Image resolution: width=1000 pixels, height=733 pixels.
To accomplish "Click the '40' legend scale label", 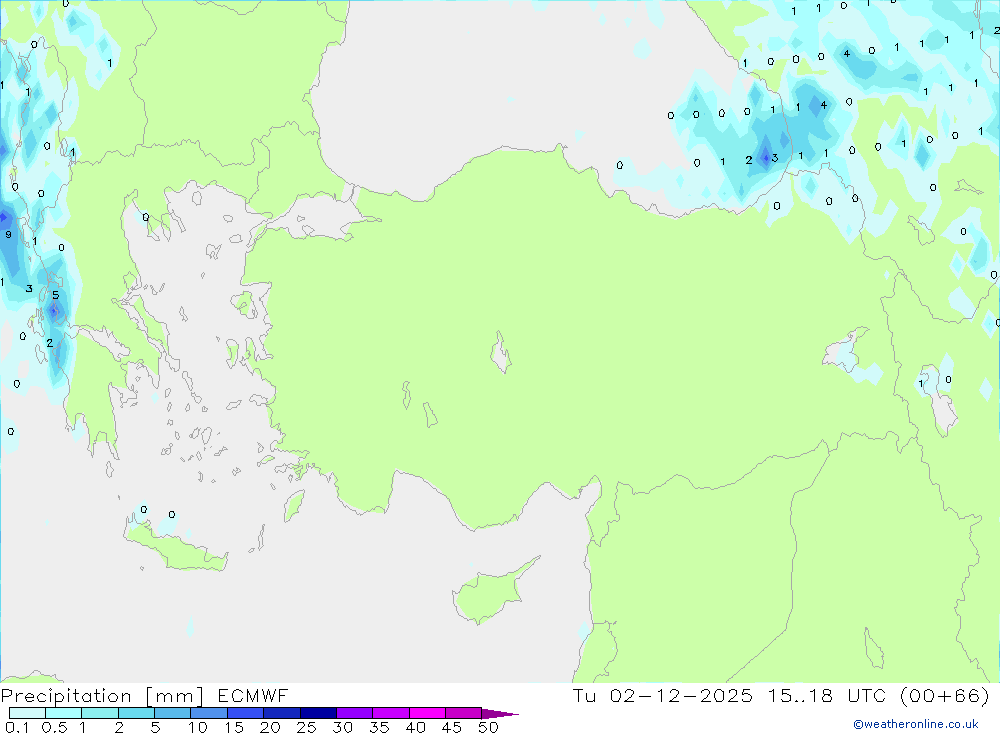I will tap(416, 727).
